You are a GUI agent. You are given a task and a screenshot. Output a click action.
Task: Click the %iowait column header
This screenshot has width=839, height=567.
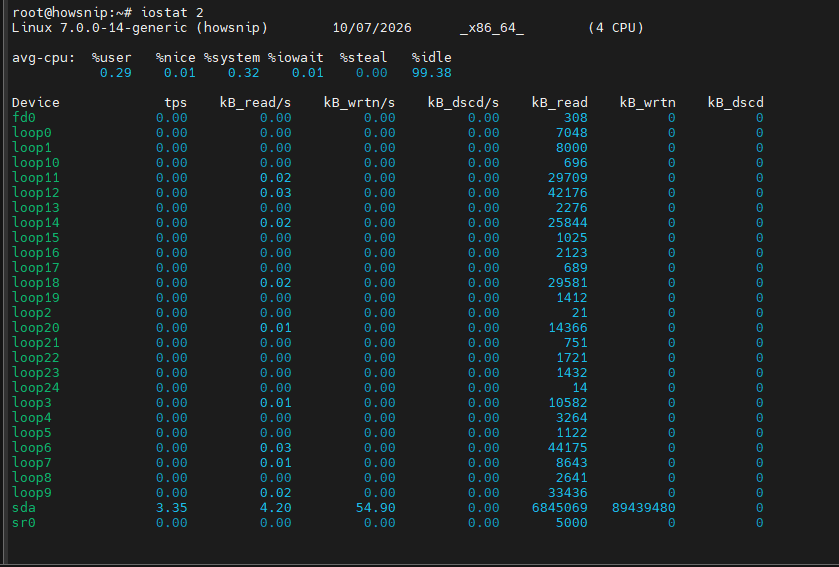[x=295, y=57]
